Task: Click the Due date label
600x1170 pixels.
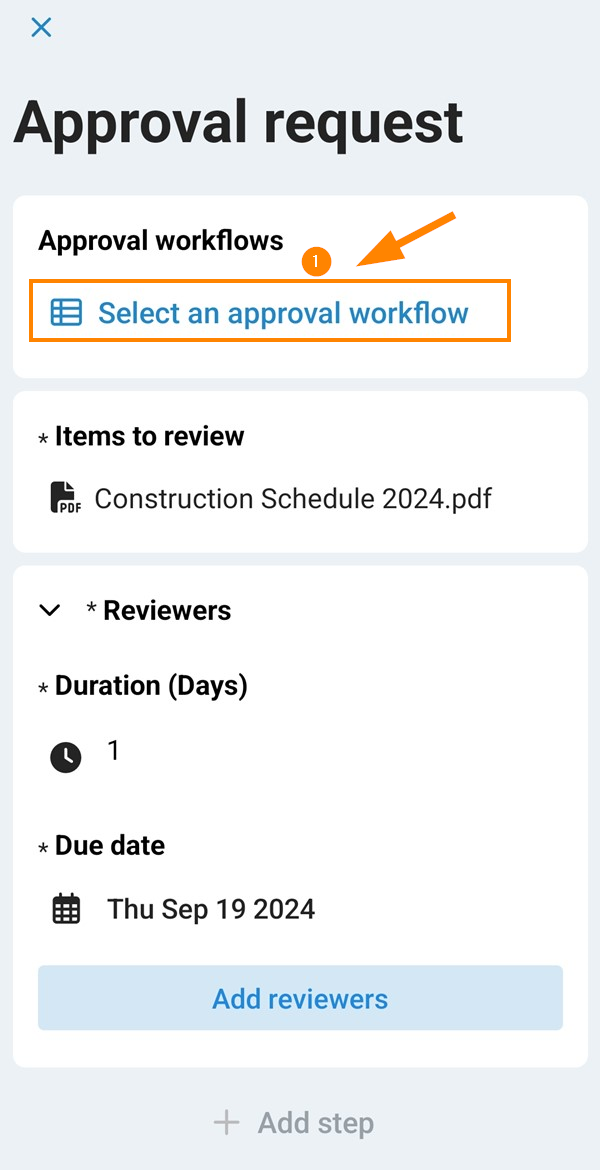Action: click(110, 845)
